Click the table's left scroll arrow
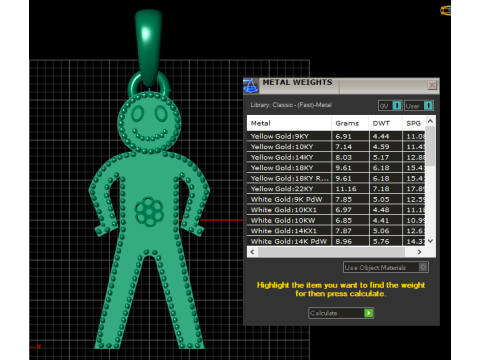Image resolution: width=480 pixels, height=360 pixels. [x=252, y=252]
